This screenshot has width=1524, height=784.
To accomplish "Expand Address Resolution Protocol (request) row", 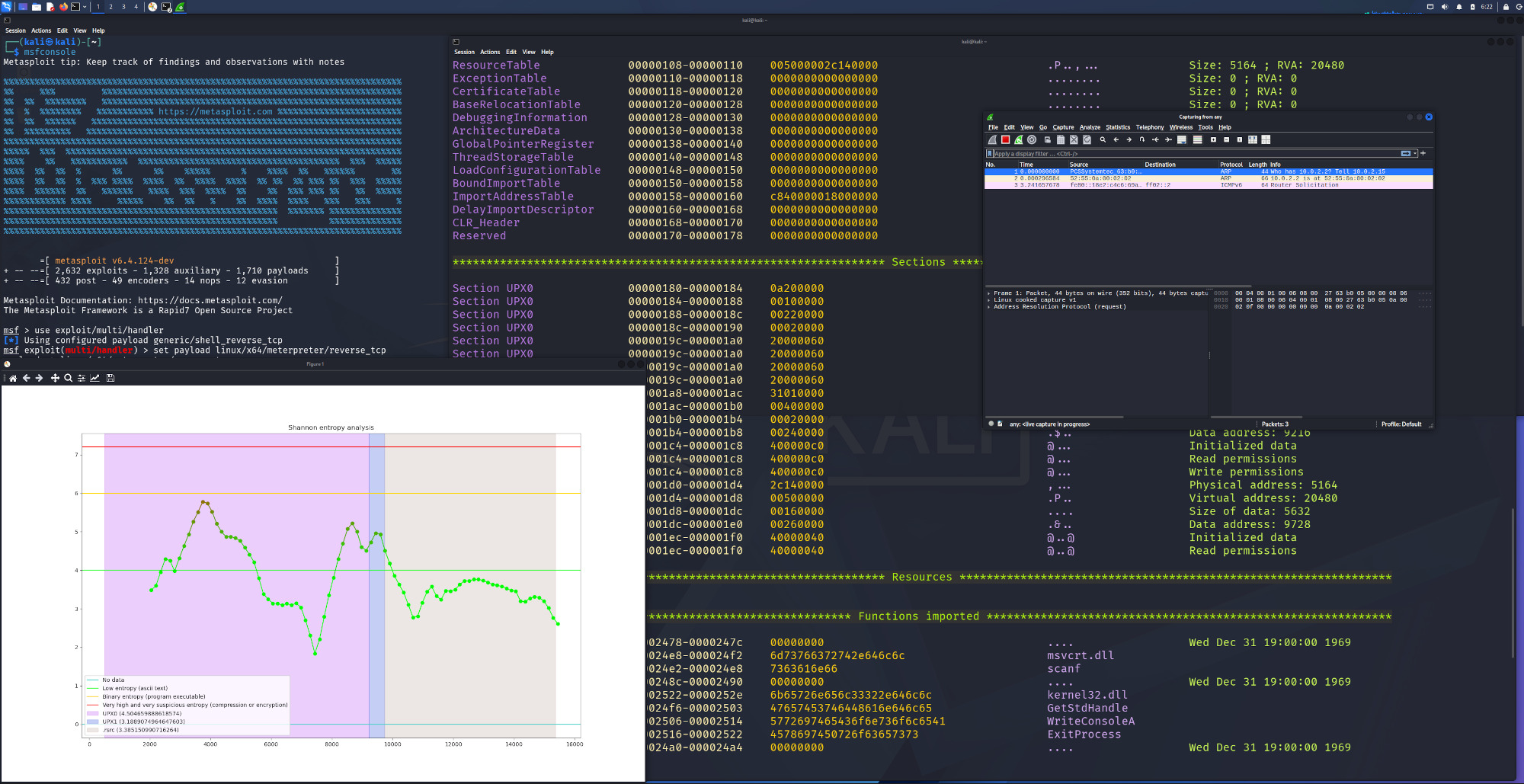I will click(x=989, y=306).
